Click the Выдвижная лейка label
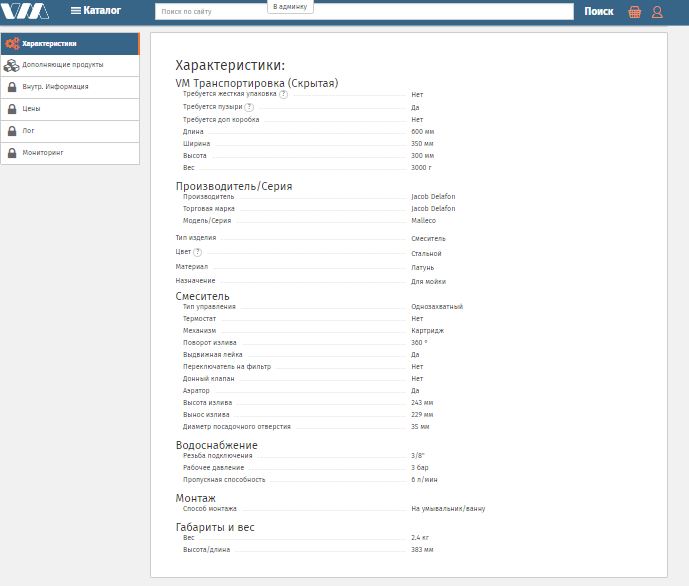Viewport: 689px width, 586px height. [213, 354]
